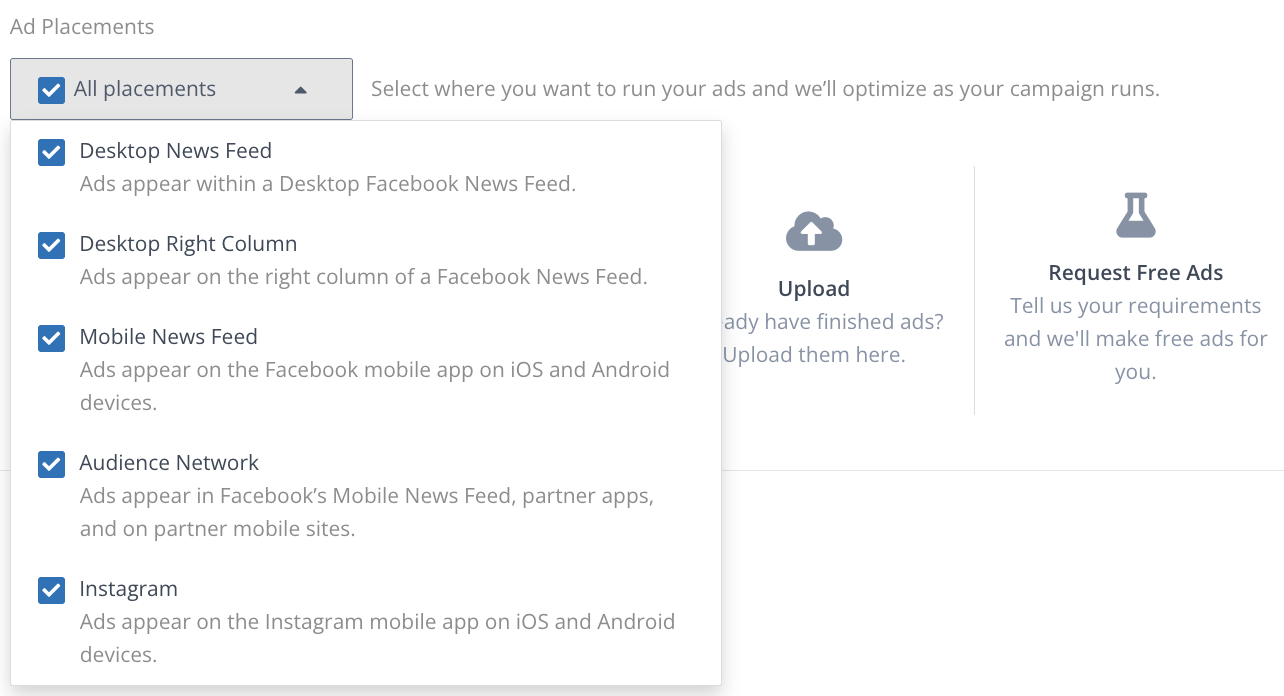Viewport: 1284px width, 696px height.
Task: Click the Instagram placement description text
Action: pos(377,638)
